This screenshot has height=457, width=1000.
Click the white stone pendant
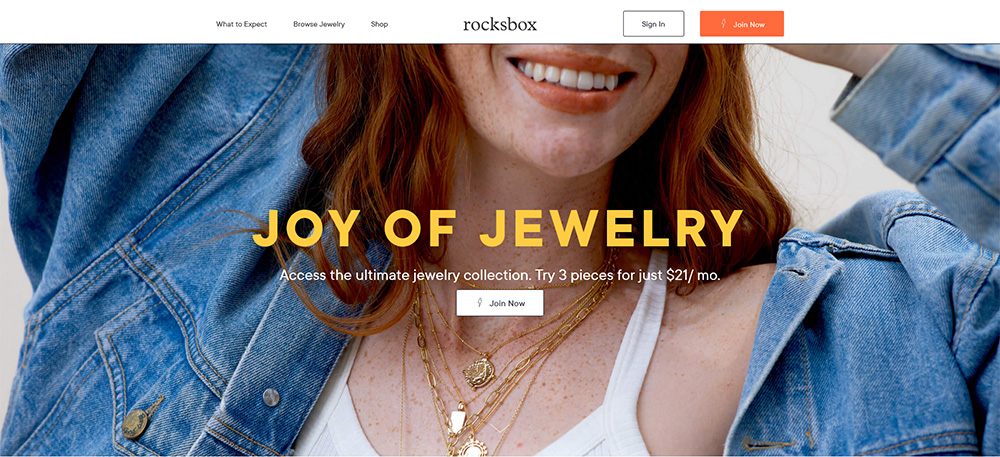tap(458, 418)
